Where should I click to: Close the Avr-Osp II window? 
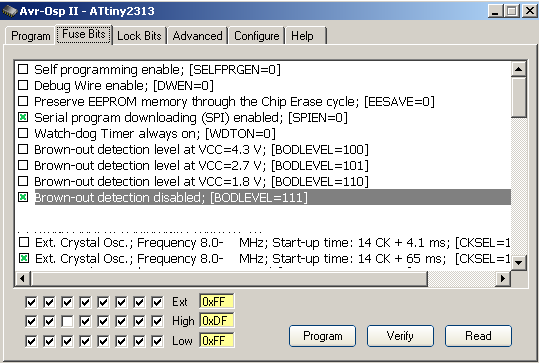(x=530, y=11)
